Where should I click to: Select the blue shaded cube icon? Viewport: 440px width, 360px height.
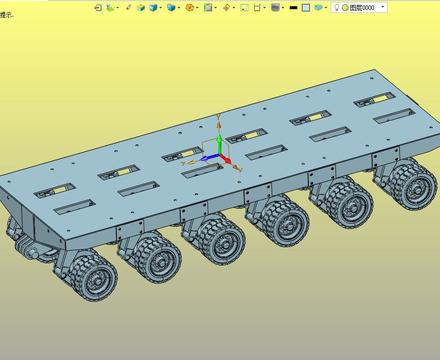pos(153,7)
